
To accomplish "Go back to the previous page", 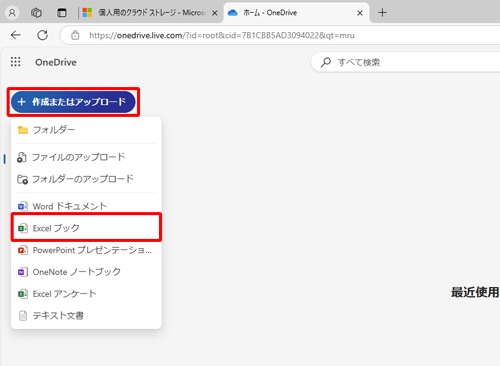I will tap(16, 35).
